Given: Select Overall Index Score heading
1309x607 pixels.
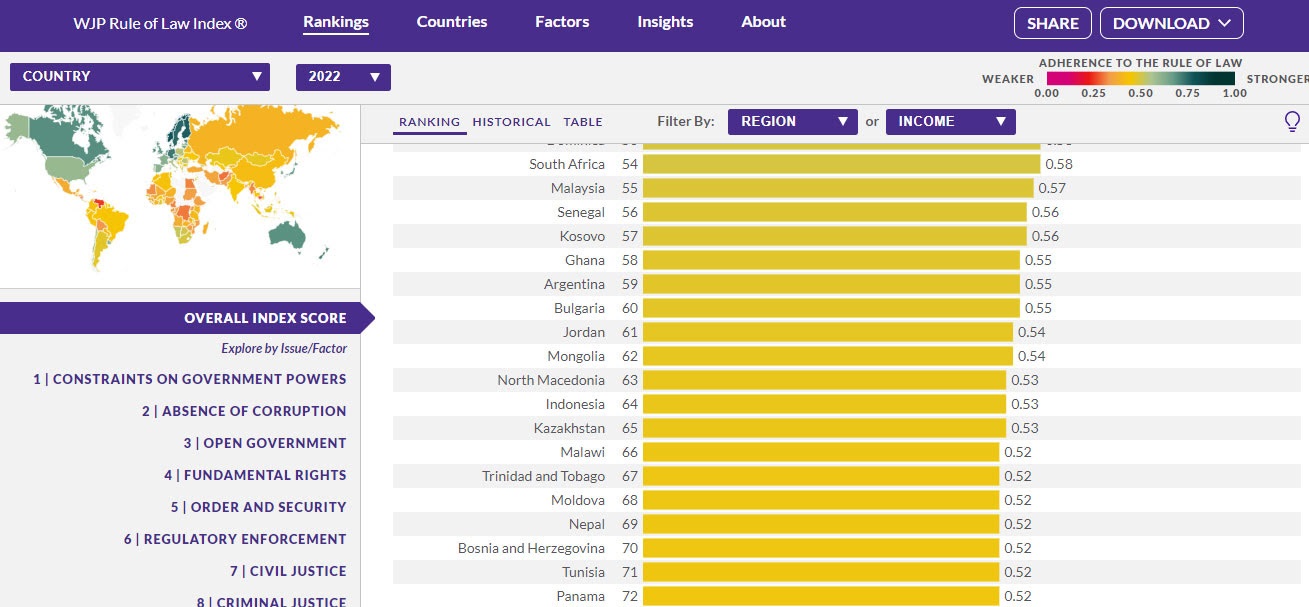Looking at the screenshot, I should tap(265, 318).
